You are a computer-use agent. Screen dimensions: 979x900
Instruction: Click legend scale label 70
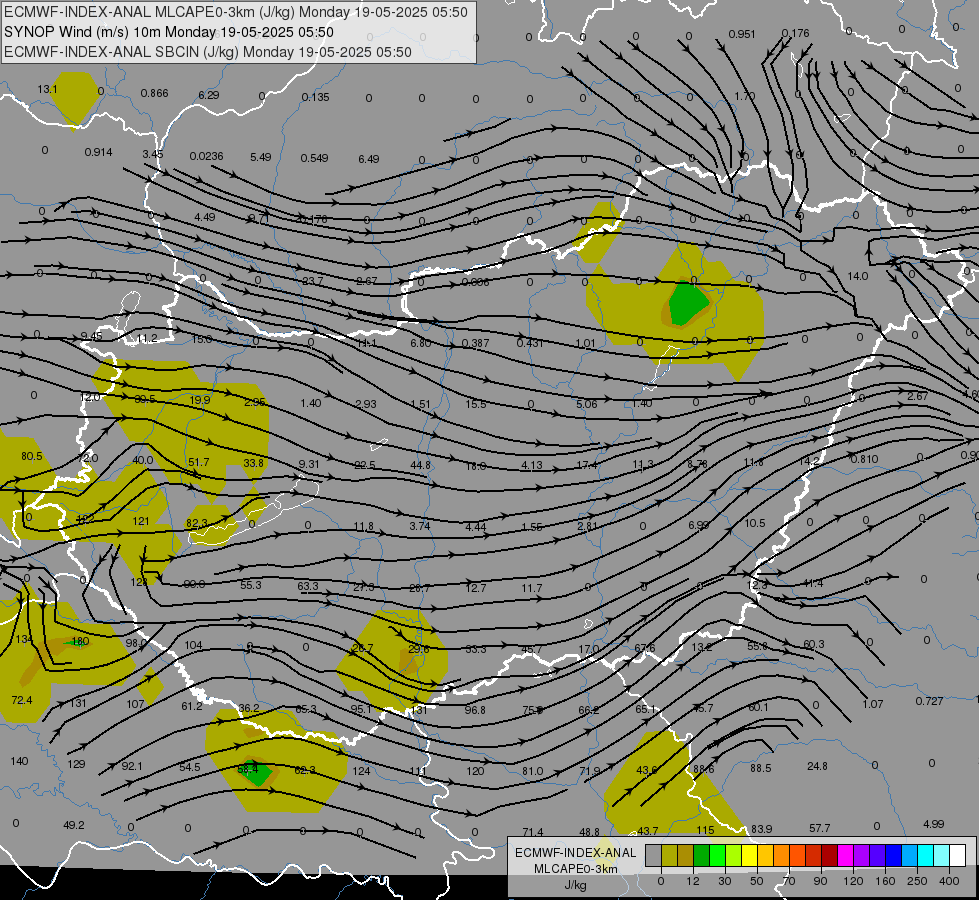[789, 881]
